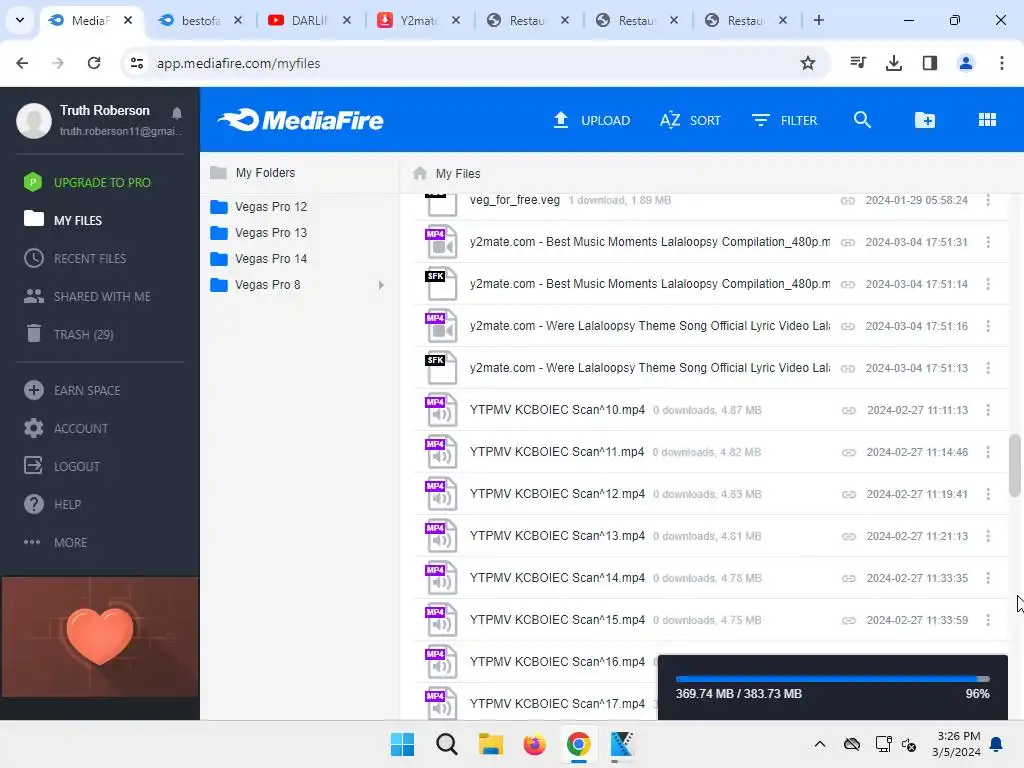
Task: Open the SORT menu
Action: pyautogui.click(x=690, y=120)
